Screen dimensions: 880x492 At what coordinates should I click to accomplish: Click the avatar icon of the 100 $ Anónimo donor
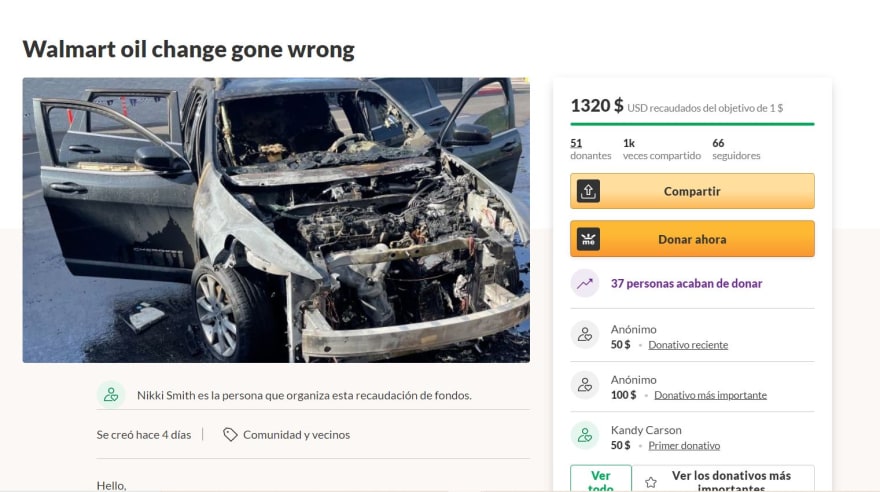click(585, 385)
